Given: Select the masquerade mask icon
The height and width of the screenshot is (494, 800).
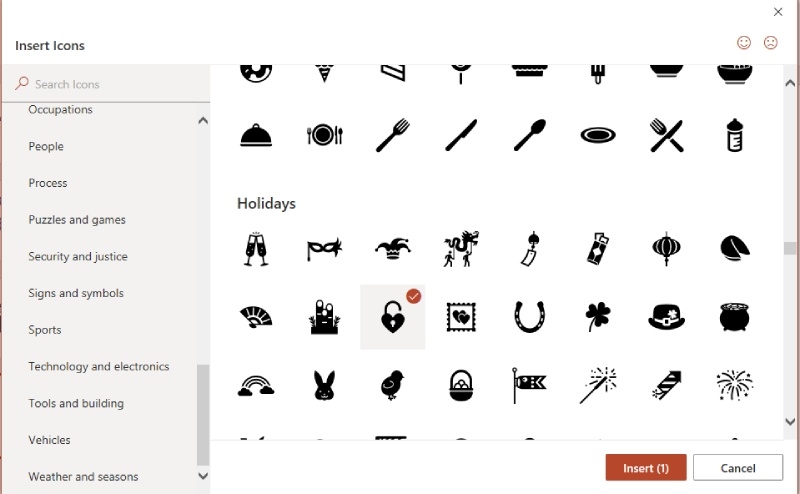Looking at the screenshot, I should pos(324,249).
